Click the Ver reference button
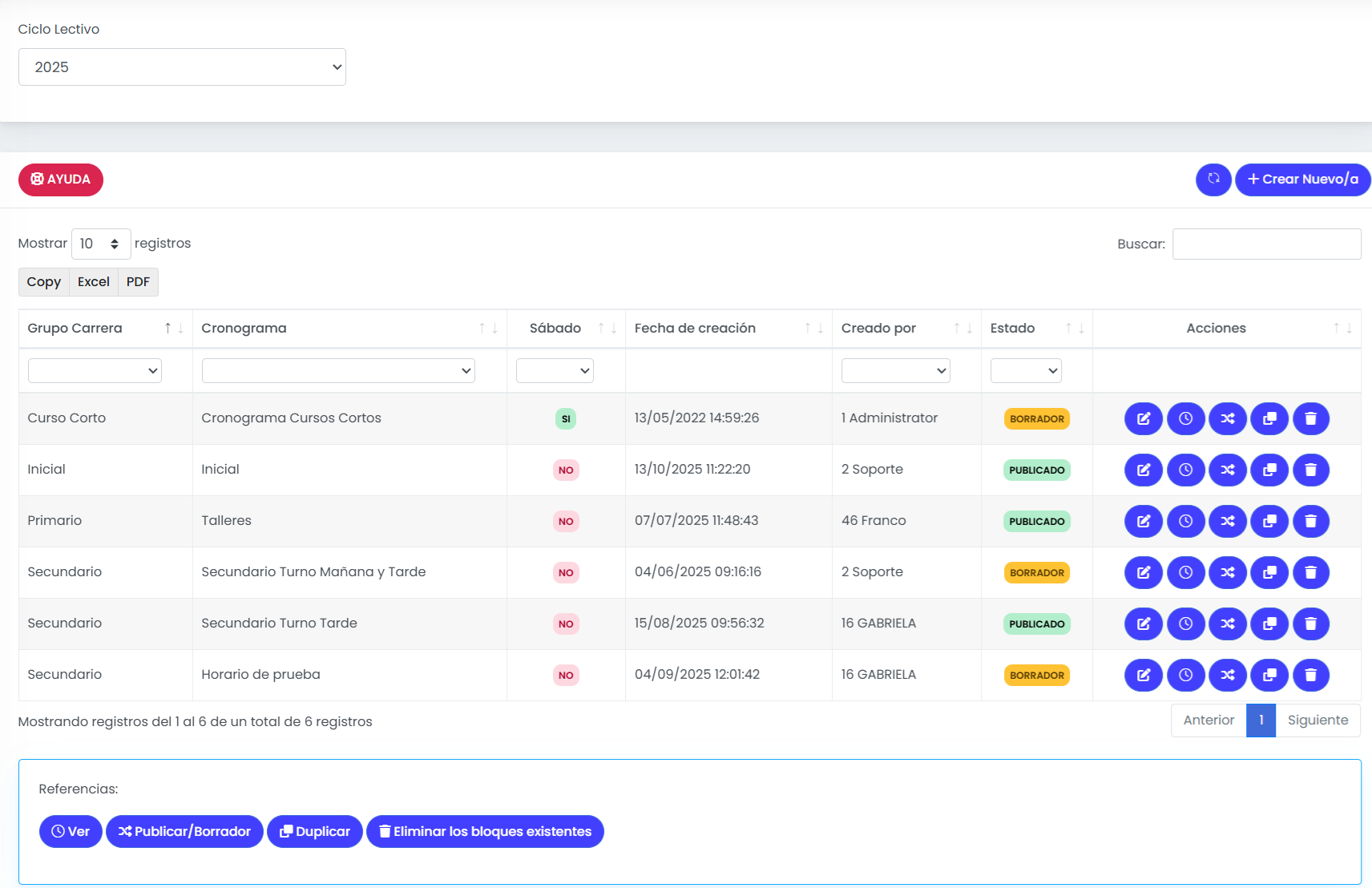Viewport: 1372px width, 888px height. (71, 832)
